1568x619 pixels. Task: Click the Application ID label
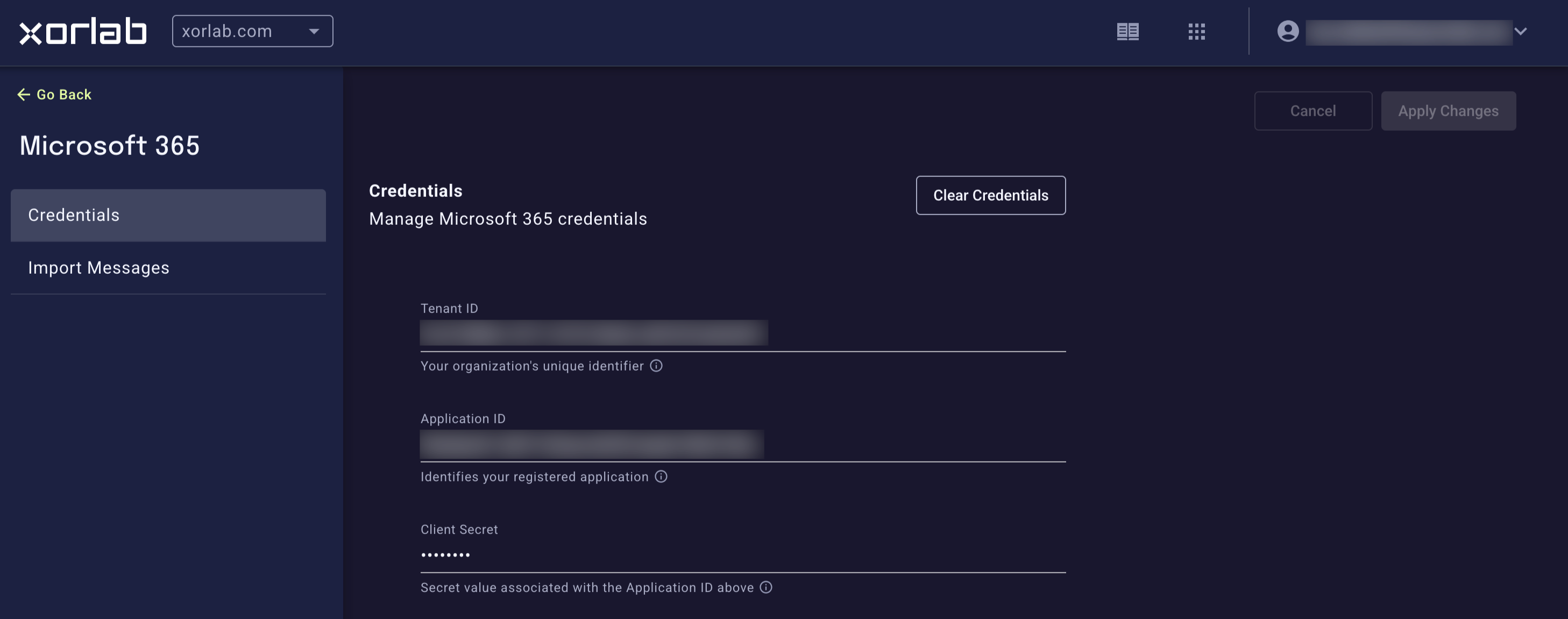463,419
